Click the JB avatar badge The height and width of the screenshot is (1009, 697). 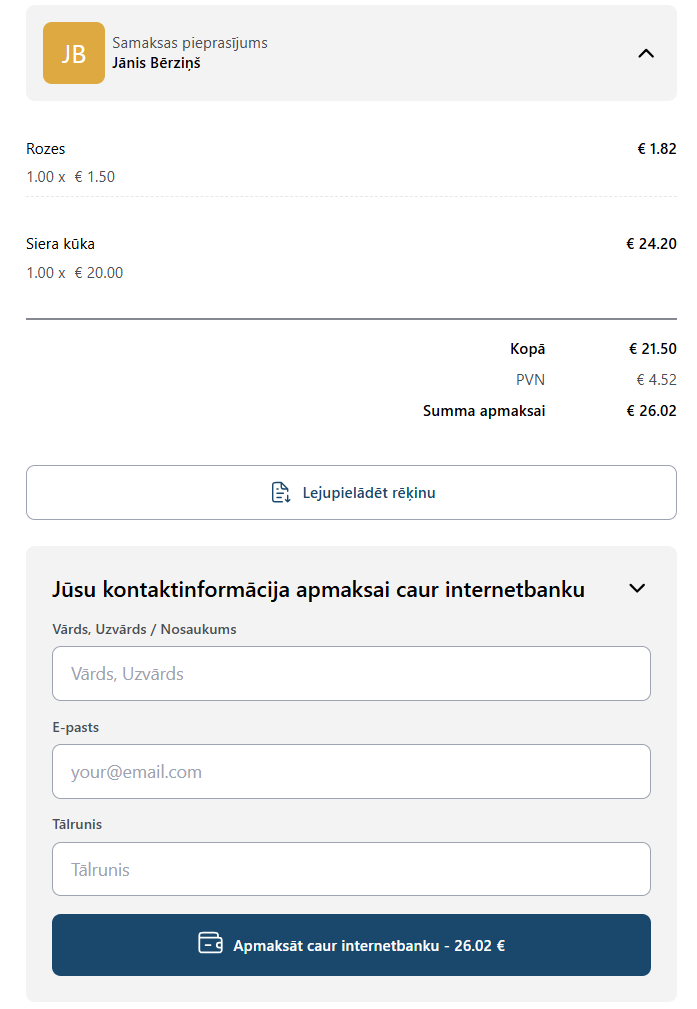pos(73,53)
